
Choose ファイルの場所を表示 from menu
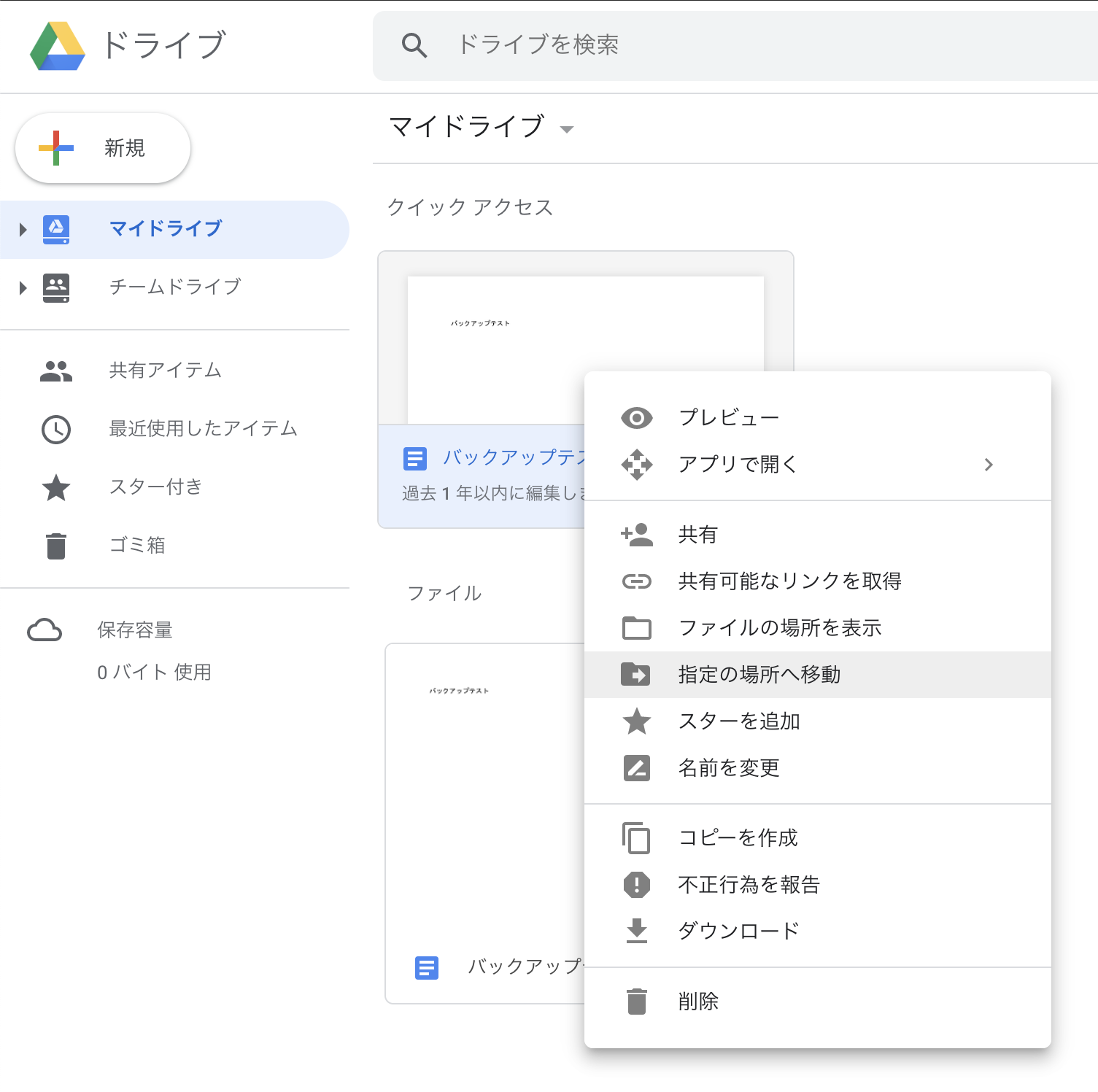click(818, 628)
